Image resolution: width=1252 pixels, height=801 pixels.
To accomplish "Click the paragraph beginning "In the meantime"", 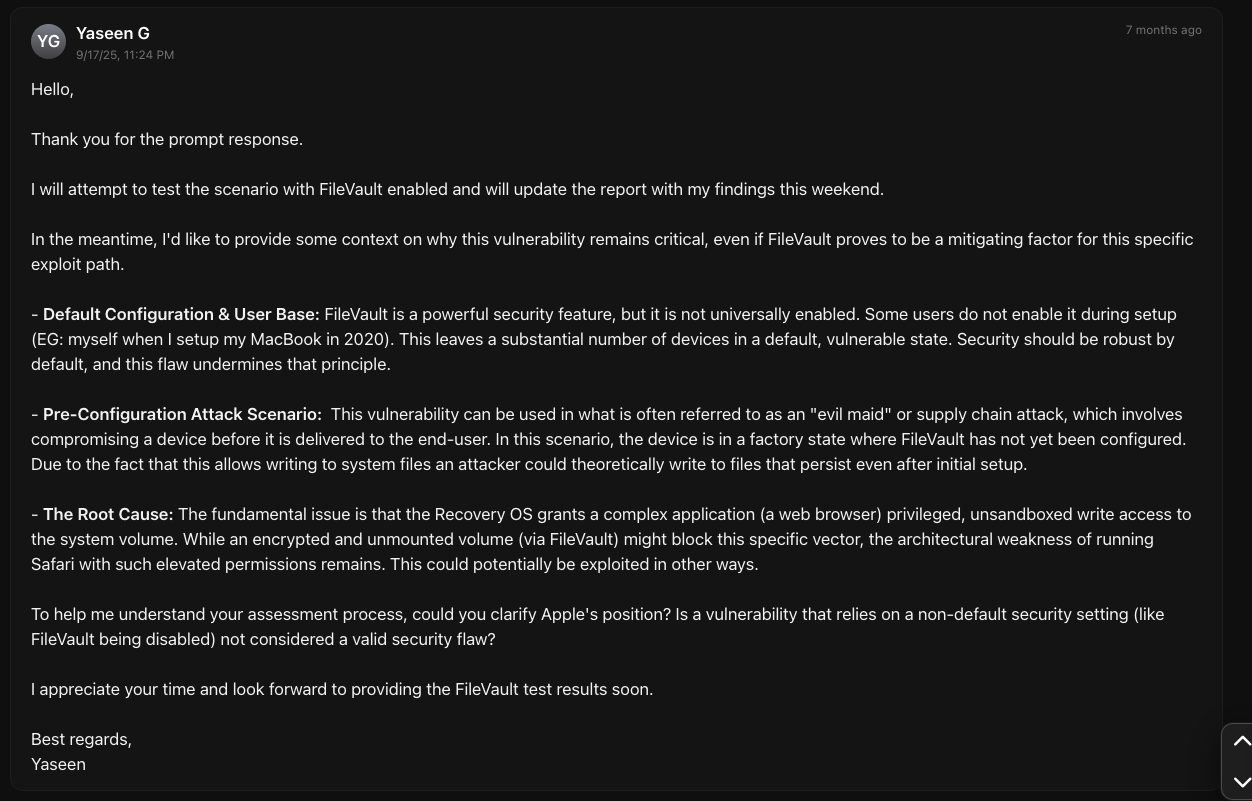I will [611, 251].
